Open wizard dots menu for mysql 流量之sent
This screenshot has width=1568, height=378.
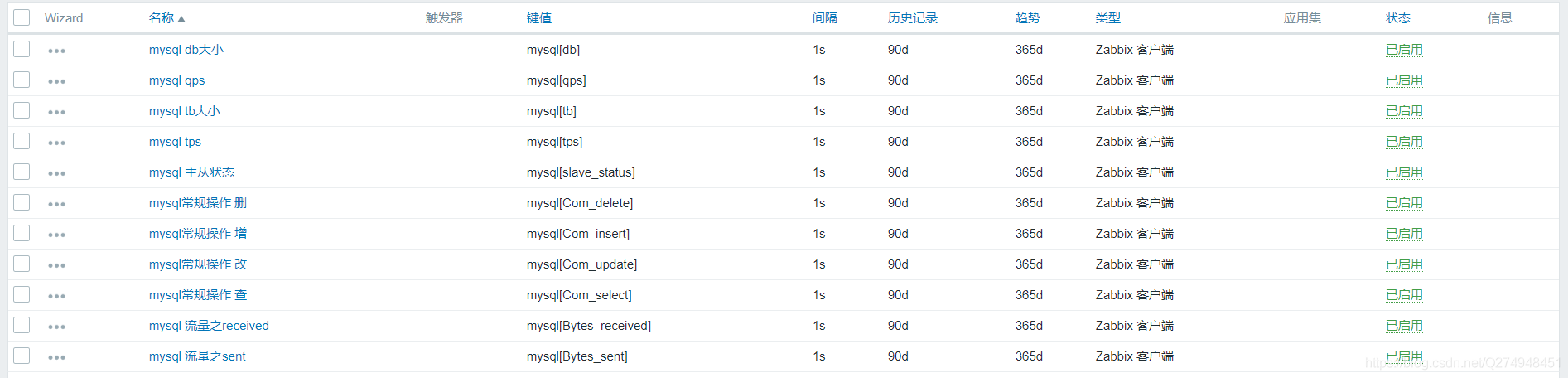click(x=56, y=357)
